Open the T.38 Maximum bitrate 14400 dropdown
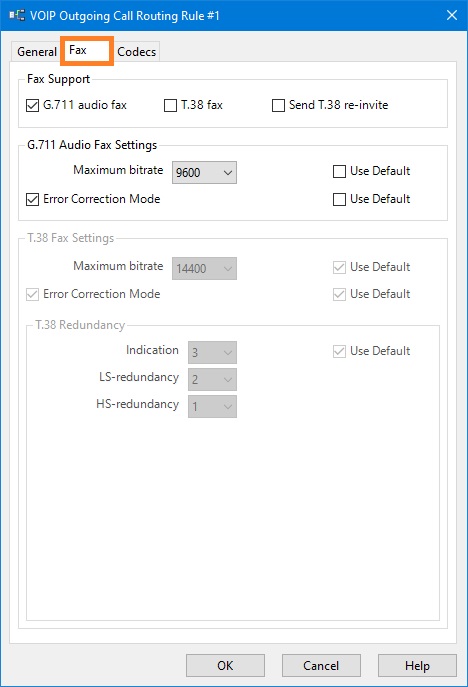This screenshot has width=468, height=687. pos(204,268)
